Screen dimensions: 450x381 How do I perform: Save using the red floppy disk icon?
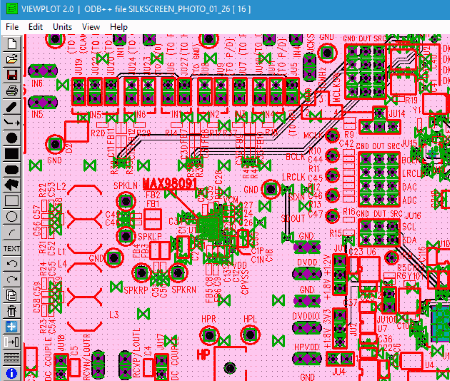pos(12,75)
